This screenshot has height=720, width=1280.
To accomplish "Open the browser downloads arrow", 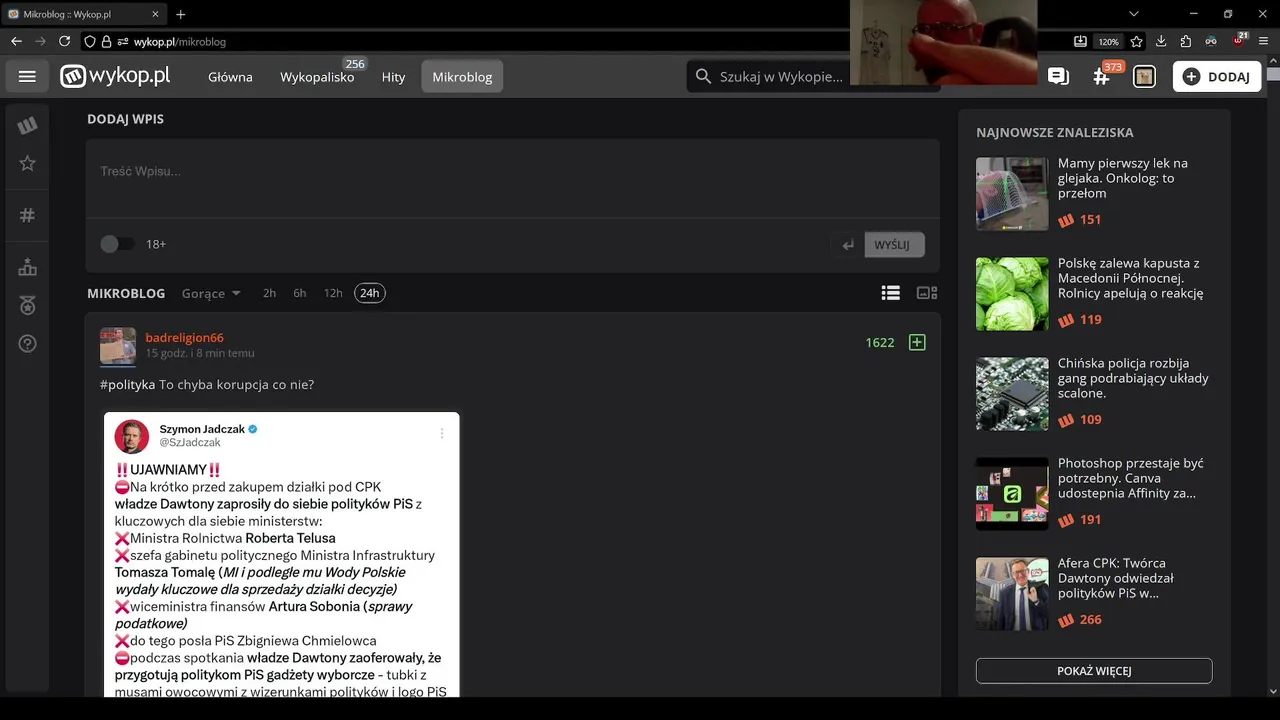I will [x=1161, y=42].
